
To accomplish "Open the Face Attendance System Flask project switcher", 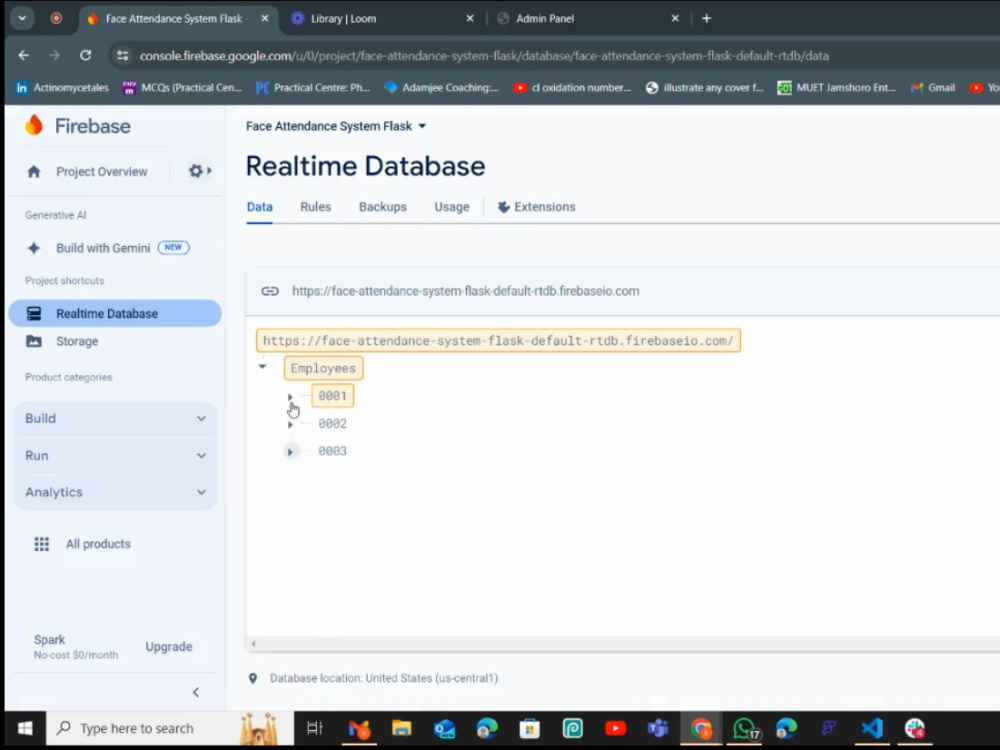I will 335,126.
